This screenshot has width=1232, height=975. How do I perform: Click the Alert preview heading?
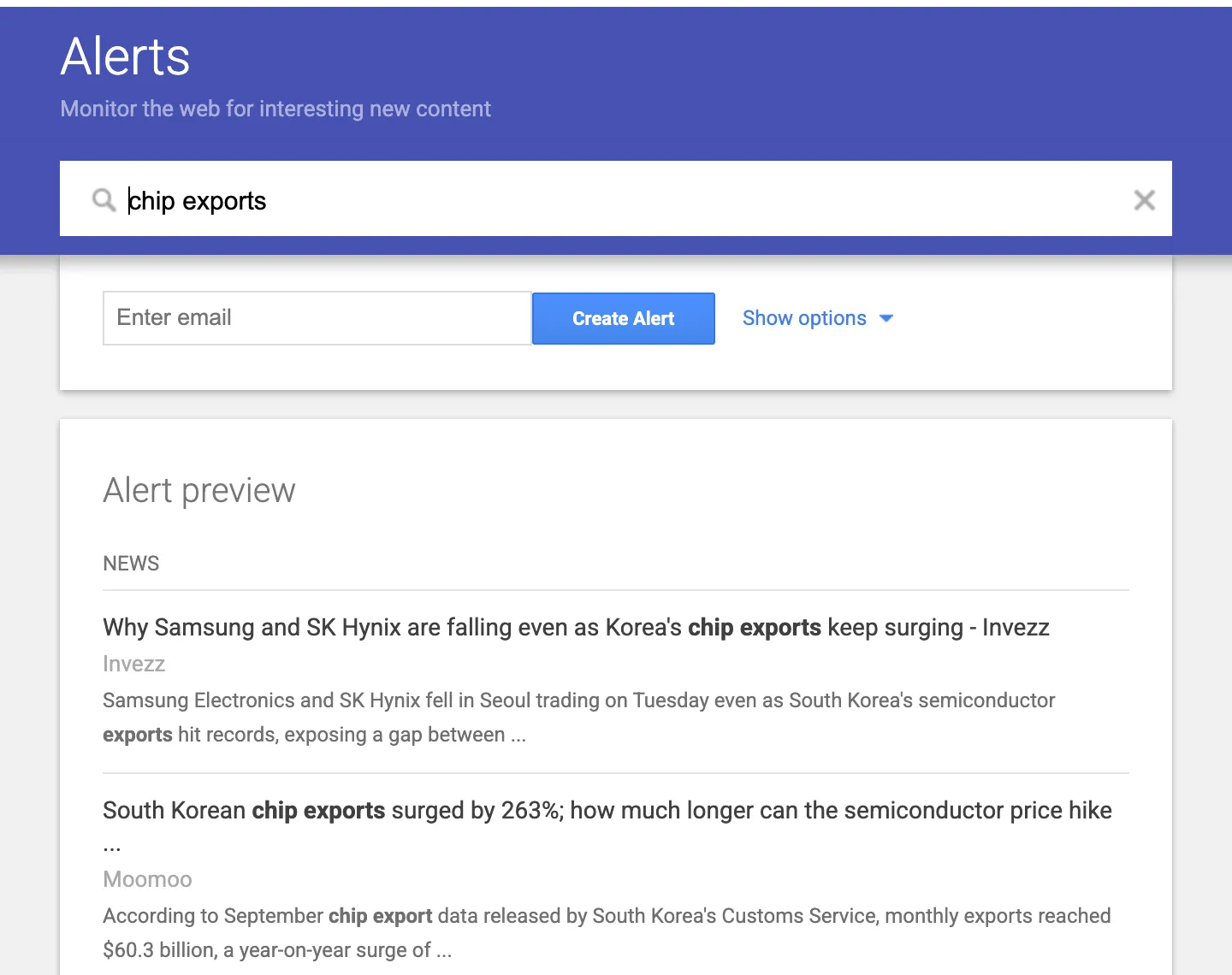point(199,491)
